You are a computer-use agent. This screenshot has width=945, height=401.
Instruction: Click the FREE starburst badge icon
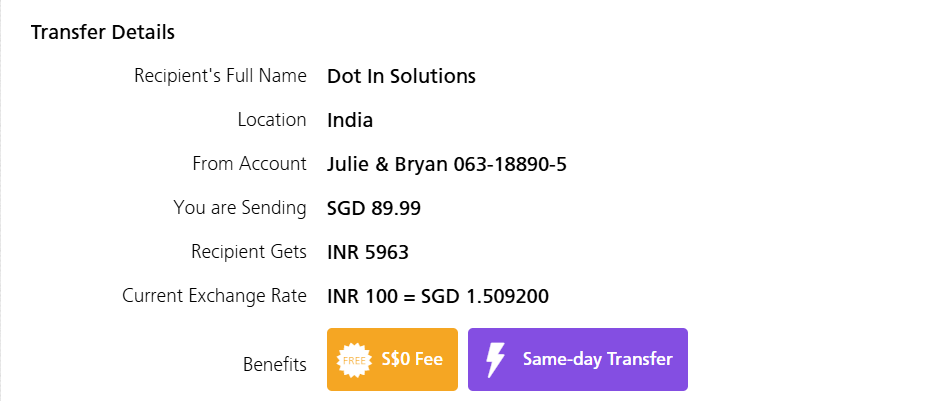[354, 360]
